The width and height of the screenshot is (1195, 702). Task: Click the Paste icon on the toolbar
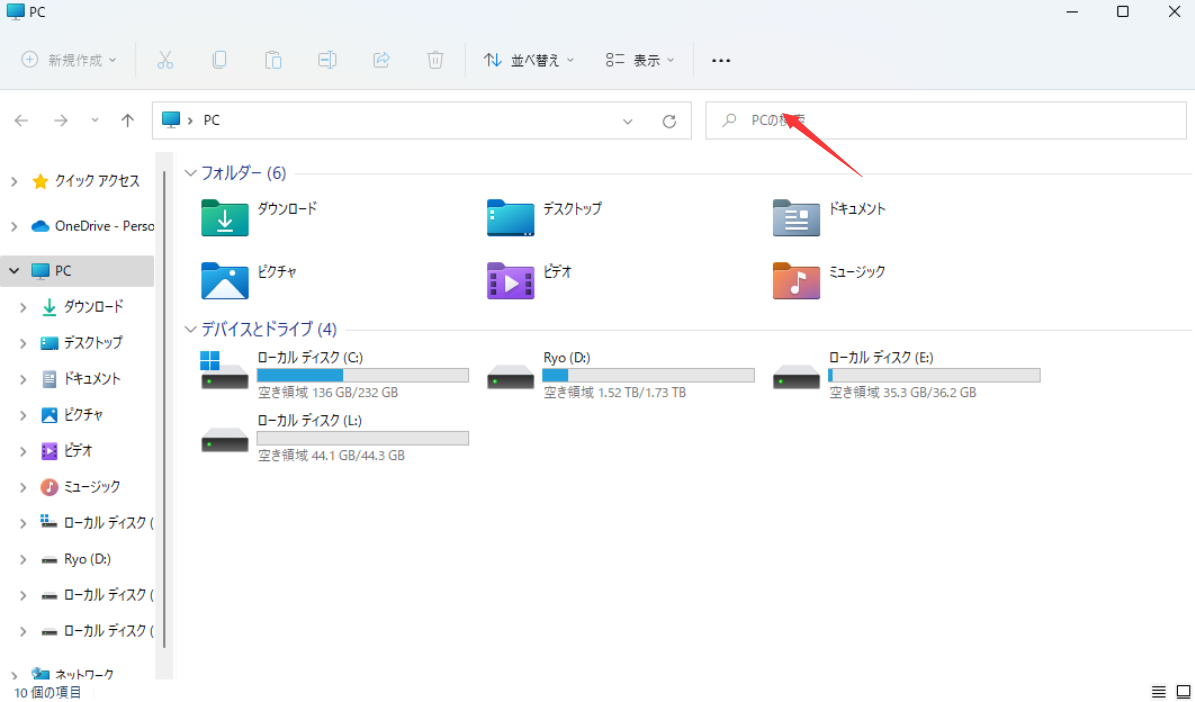pyautogui.click(x=273, y=59)
